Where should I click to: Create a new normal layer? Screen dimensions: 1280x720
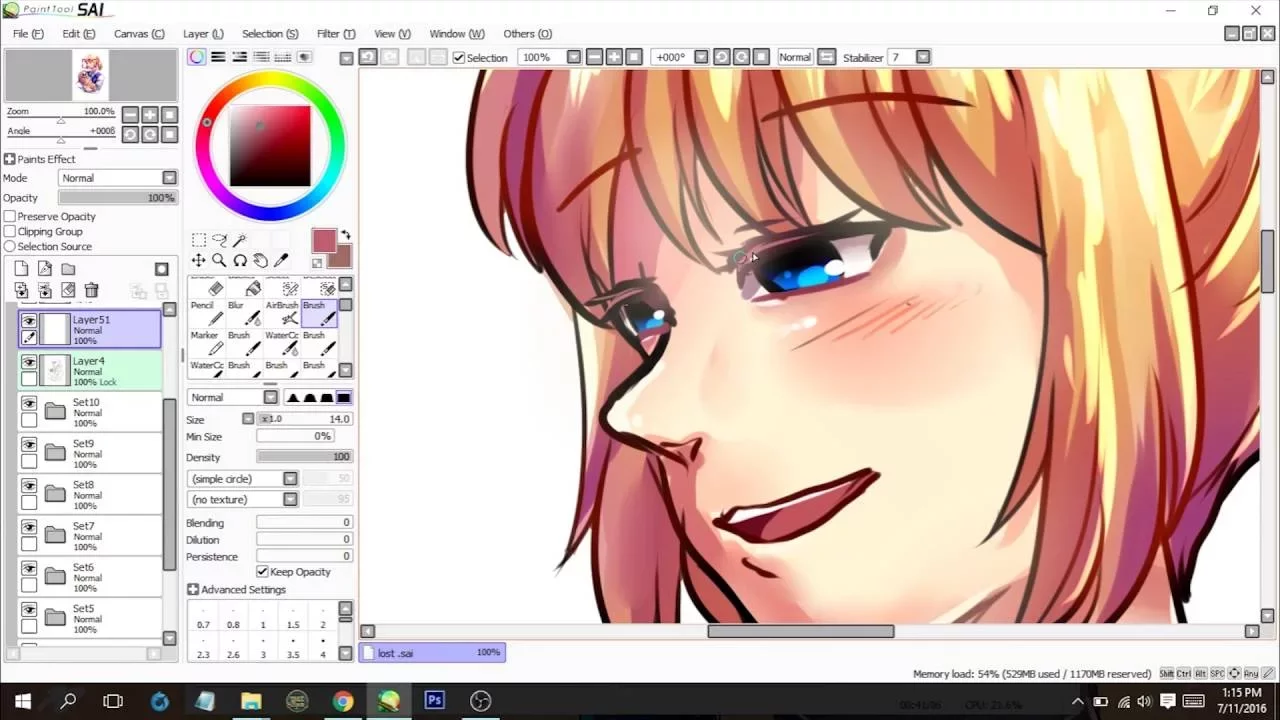click(22, 269)
